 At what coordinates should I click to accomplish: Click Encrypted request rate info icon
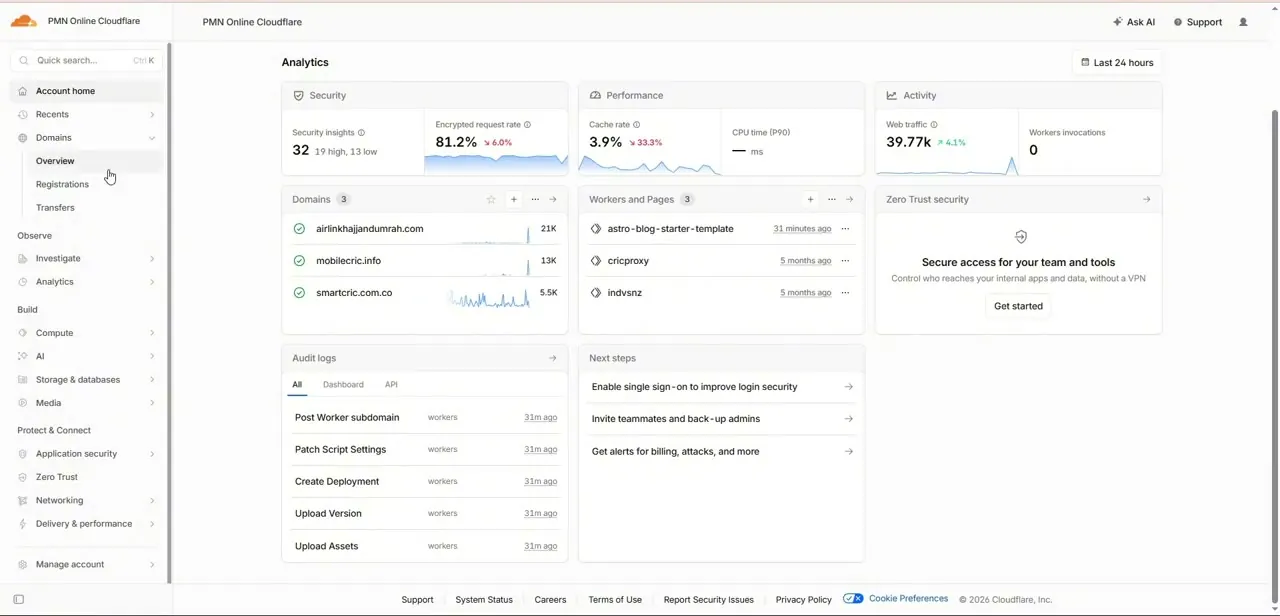click(x=527, y=125)
